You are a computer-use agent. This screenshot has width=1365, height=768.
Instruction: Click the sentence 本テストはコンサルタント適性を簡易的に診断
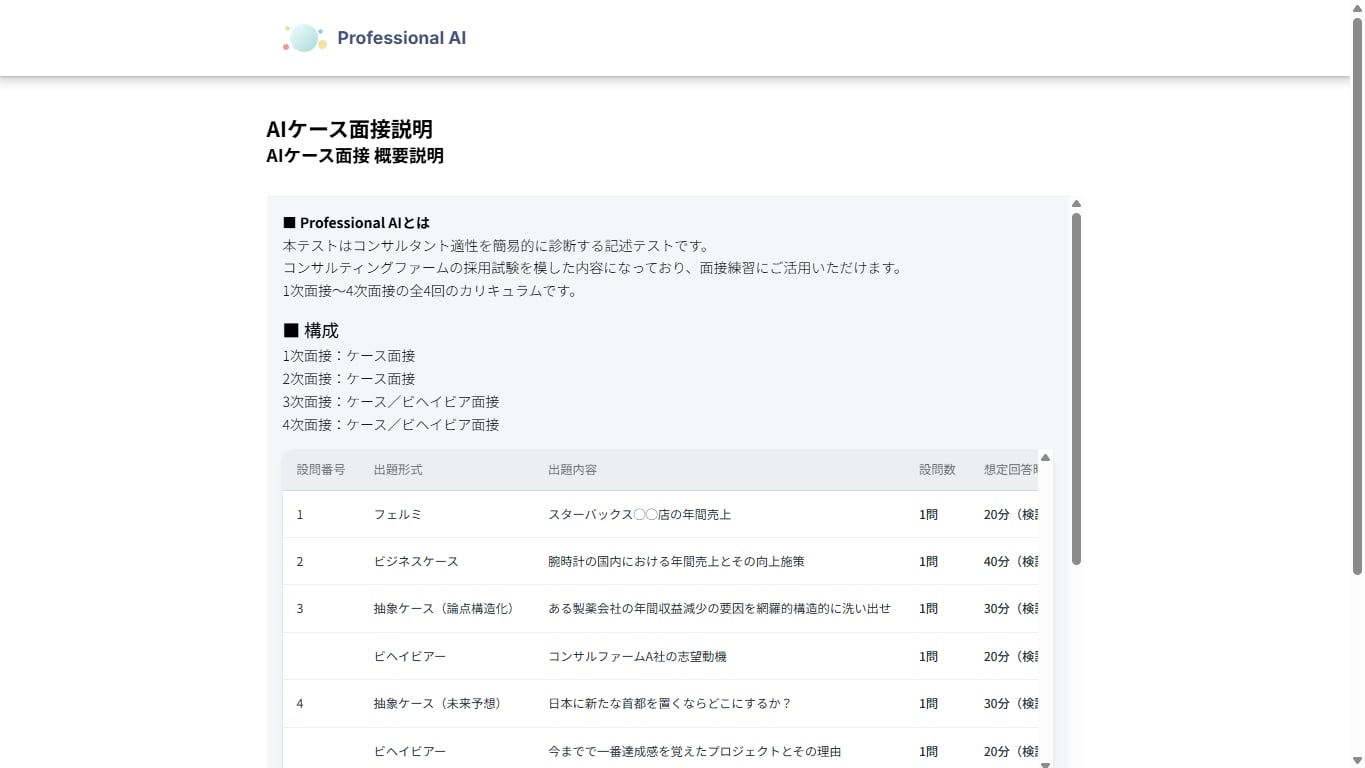496,246
